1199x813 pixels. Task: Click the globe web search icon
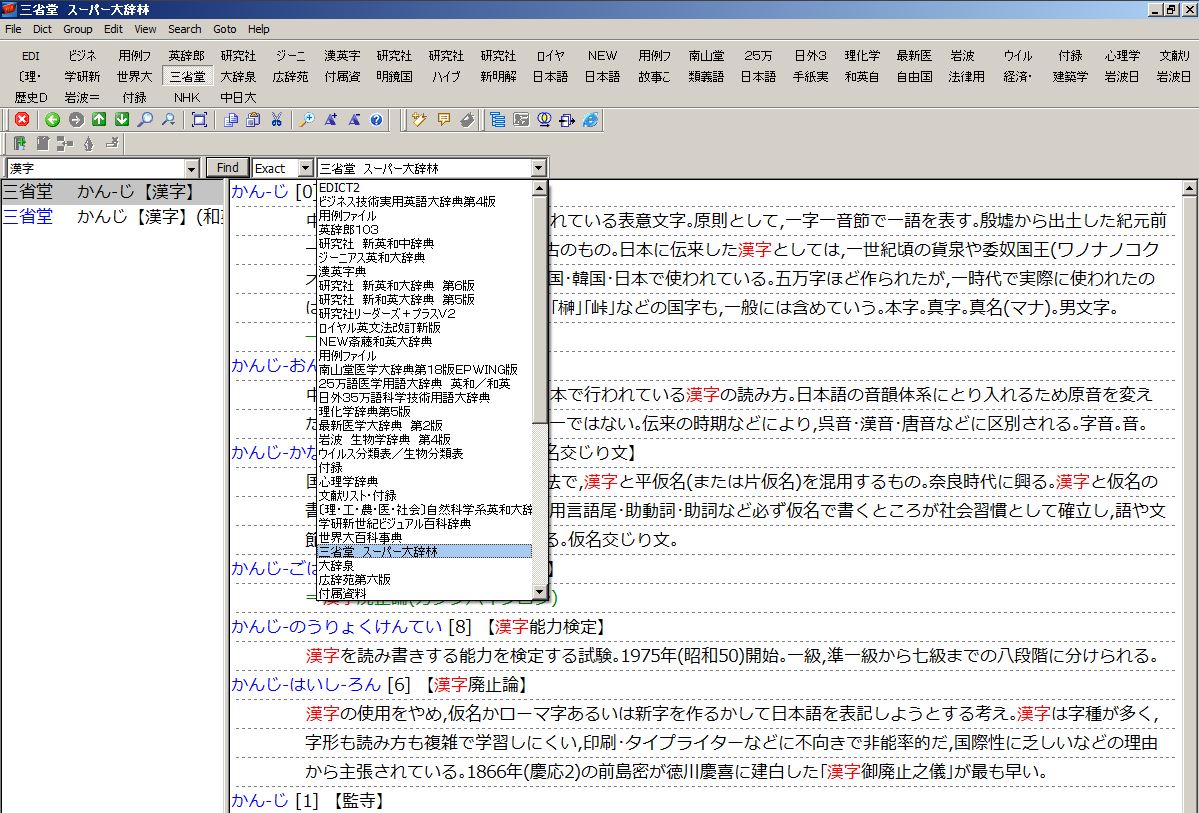(544, 119)
